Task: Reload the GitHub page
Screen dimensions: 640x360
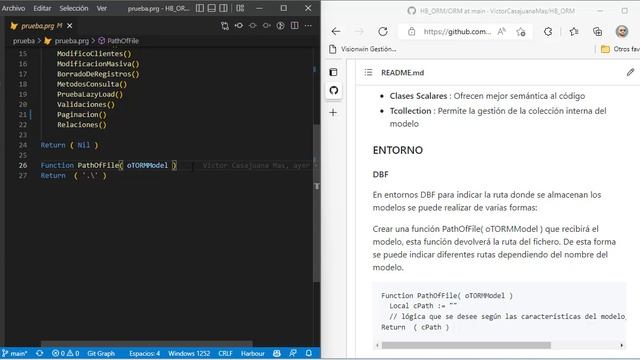Action: coord(383,31)
